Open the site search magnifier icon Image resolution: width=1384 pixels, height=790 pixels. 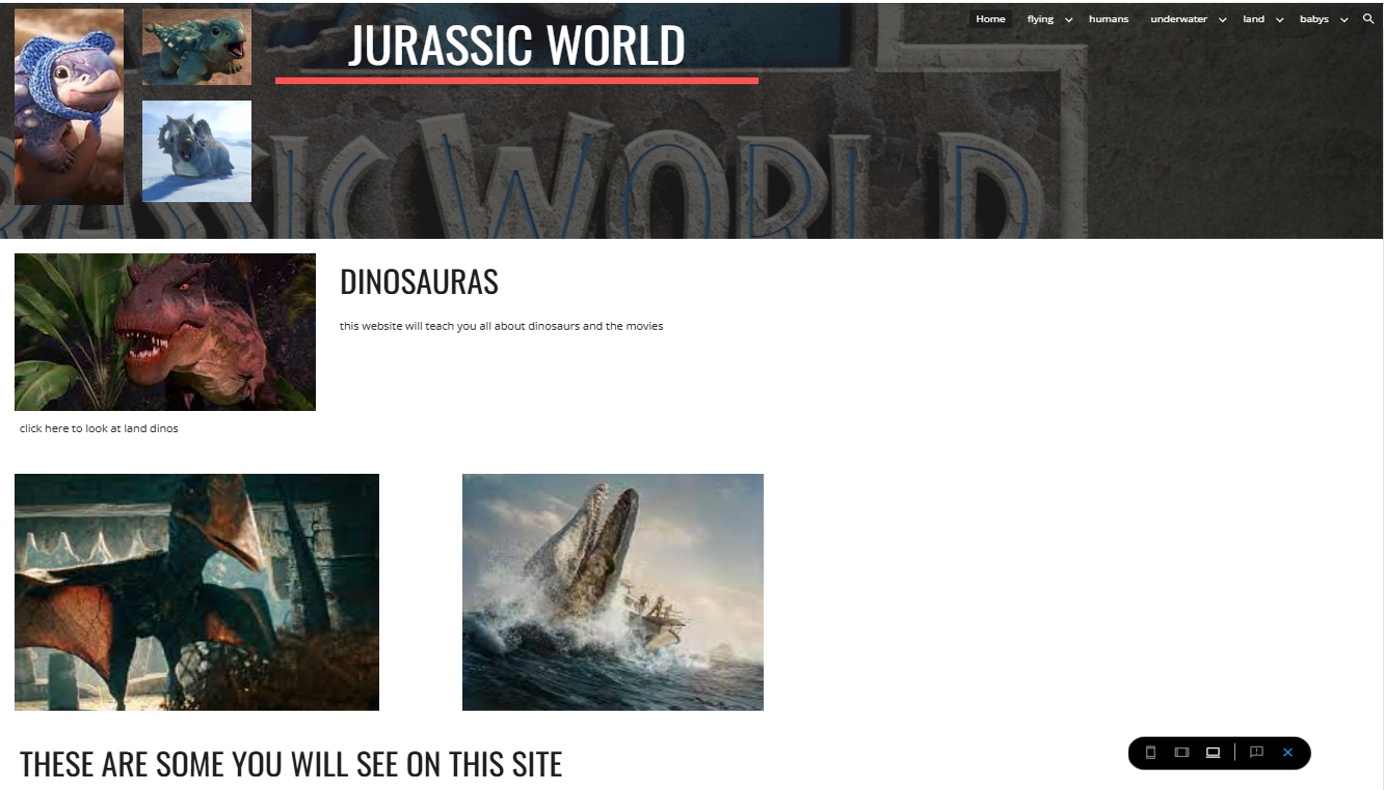pyautogui.click(x=1368, y=19)
